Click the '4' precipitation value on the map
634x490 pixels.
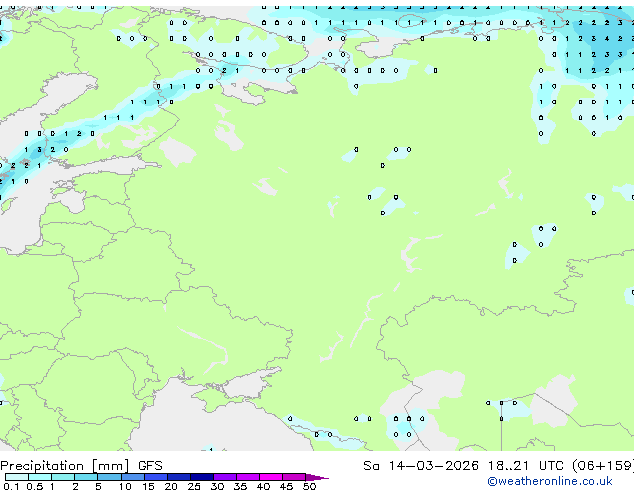pos(607,39)
